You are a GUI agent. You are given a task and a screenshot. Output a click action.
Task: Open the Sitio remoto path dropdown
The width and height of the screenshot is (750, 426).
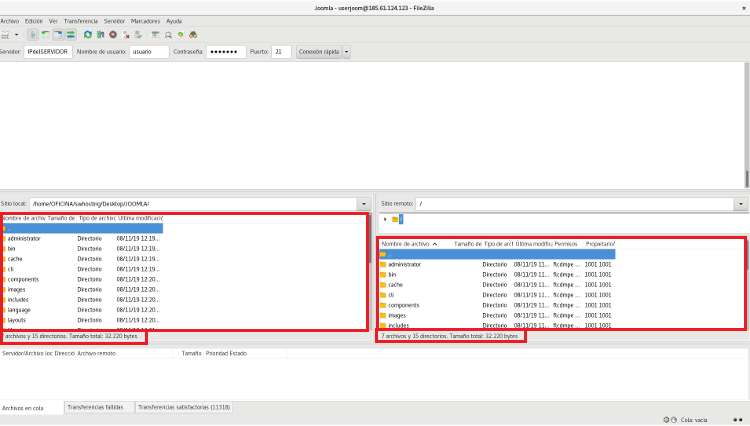(741, 204)
